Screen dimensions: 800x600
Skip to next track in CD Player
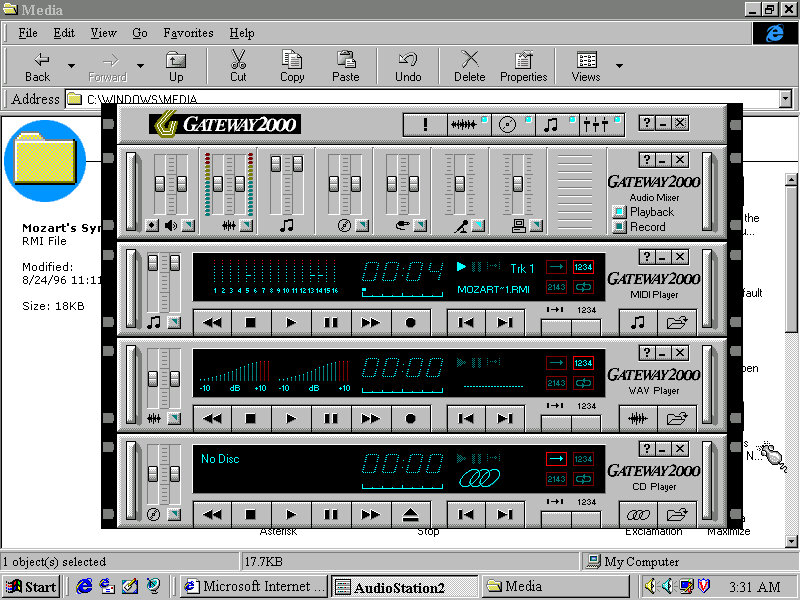[506, 515]
